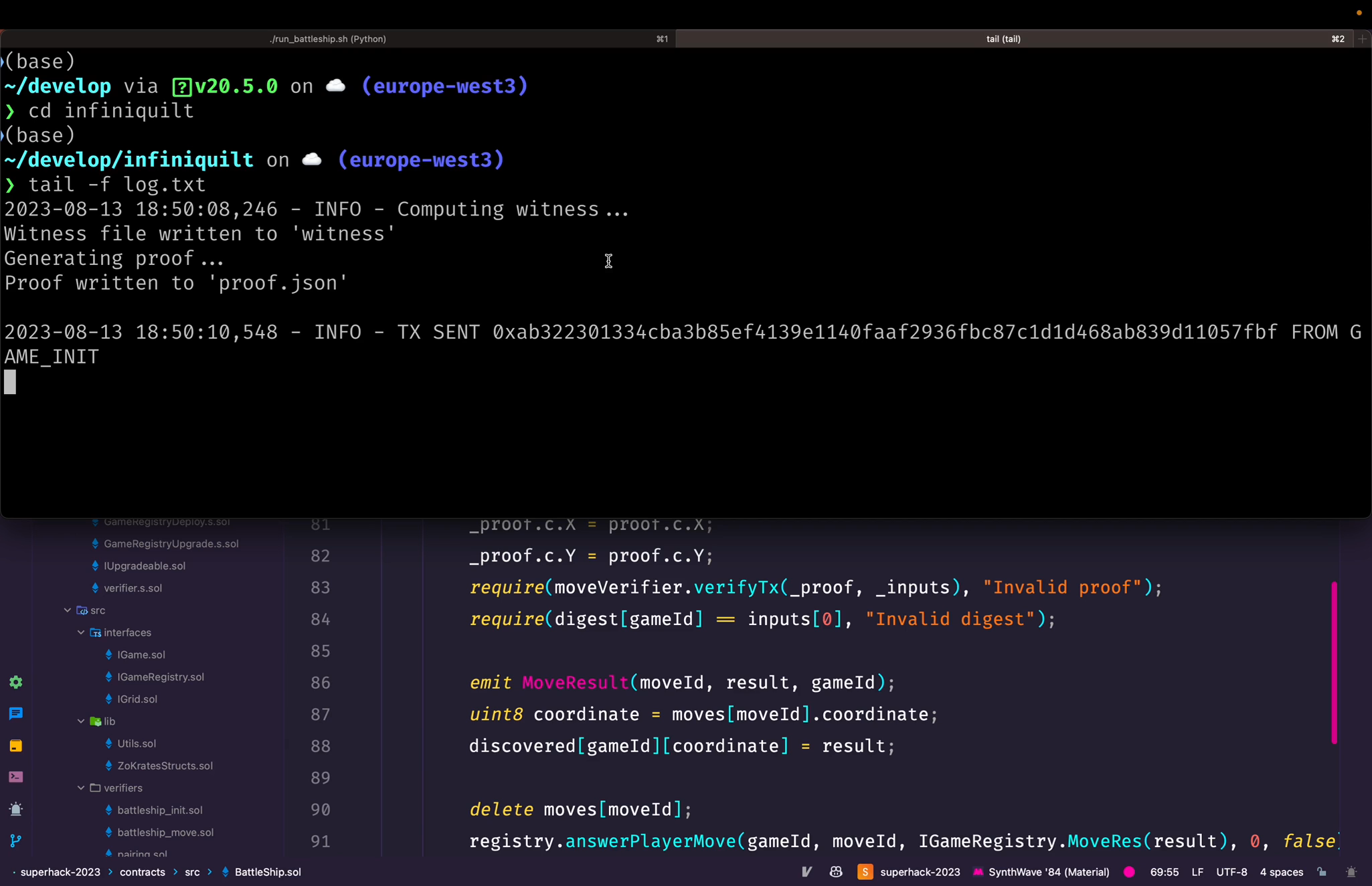
Task: Click line number 90 in the editor gutter
Action: [x=320, y=810]
